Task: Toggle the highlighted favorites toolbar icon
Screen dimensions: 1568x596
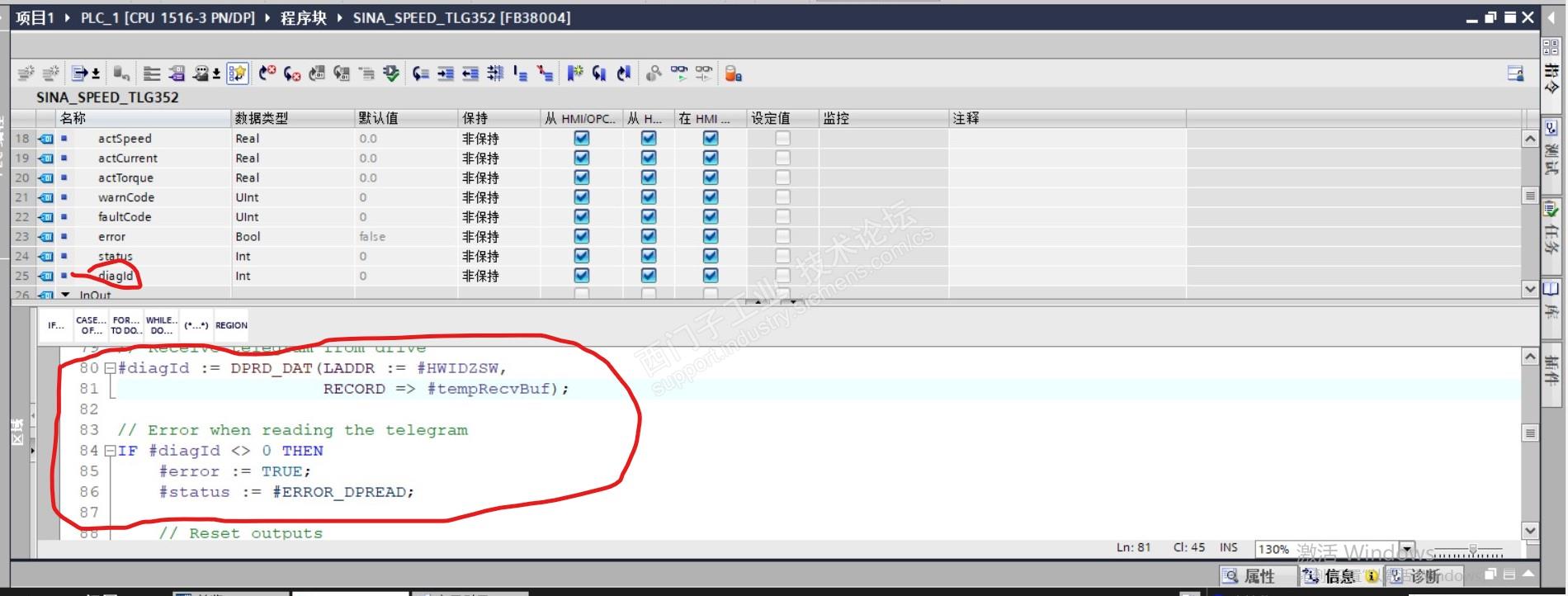Action: tap(238, 74)
